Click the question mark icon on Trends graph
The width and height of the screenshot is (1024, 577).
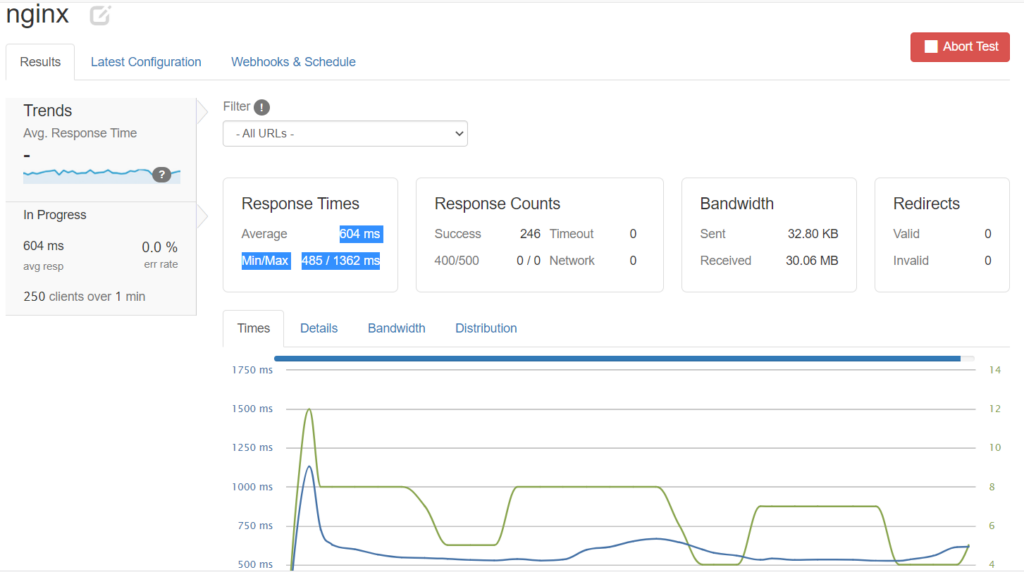tap(161, 174)
